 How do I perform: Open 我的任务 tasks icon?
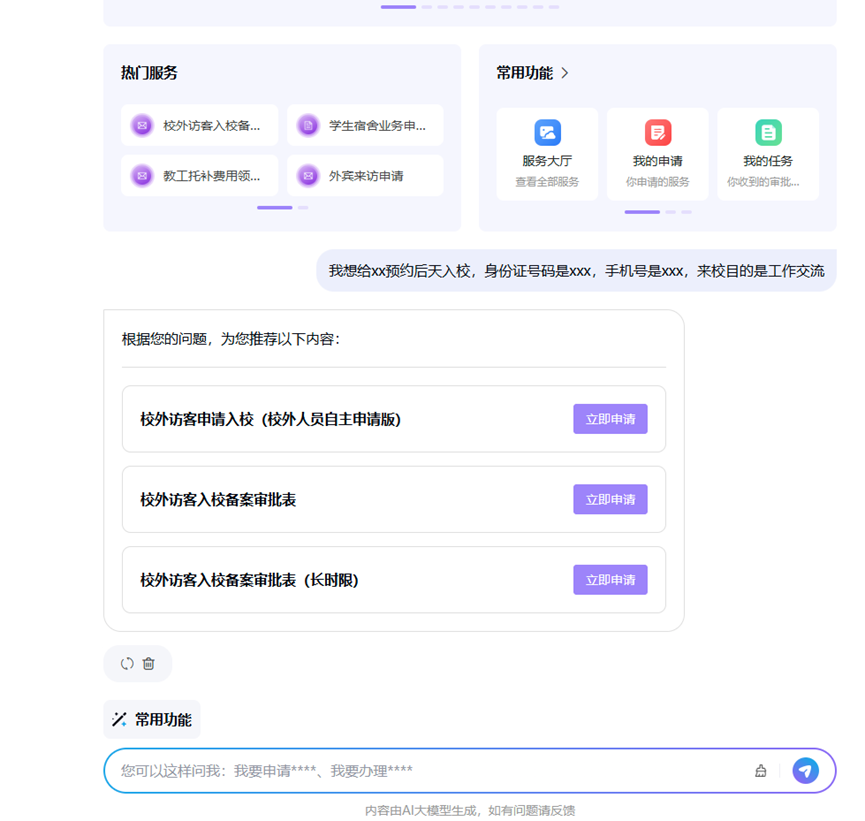(x=767, y=133)
